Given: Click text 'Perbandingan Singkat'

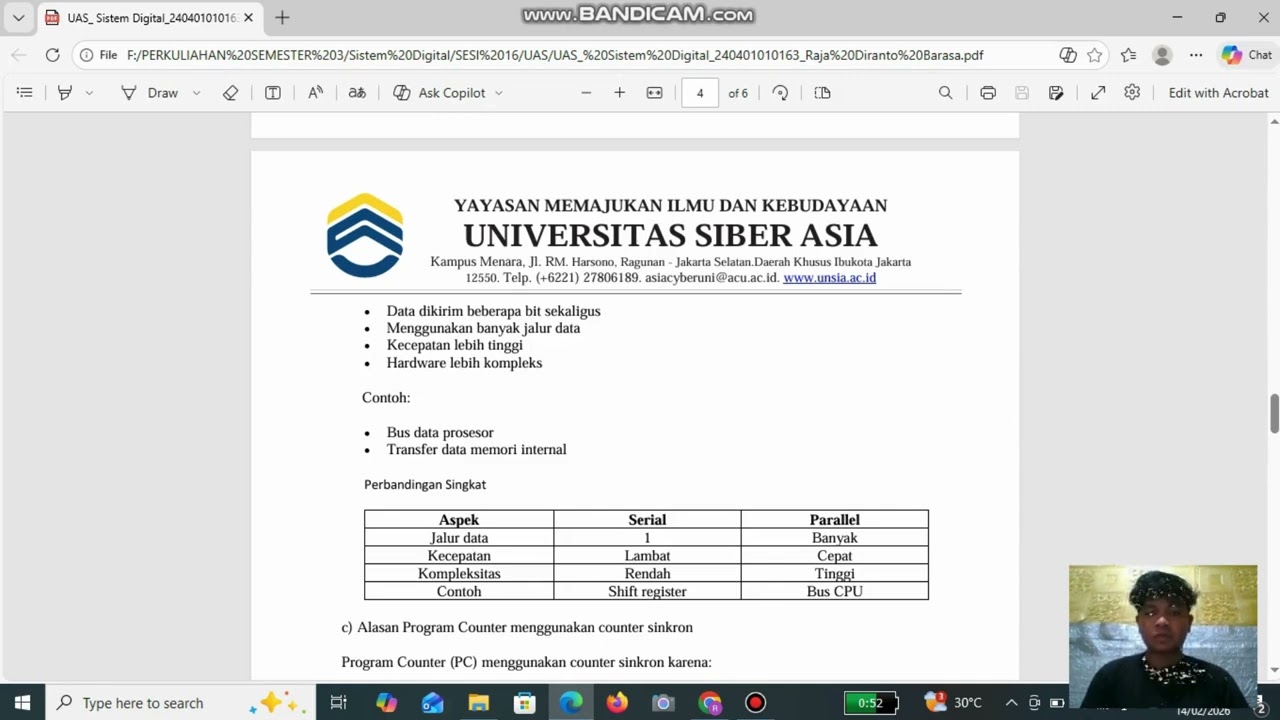Looking at the screenshot, I should click(425, 484).
